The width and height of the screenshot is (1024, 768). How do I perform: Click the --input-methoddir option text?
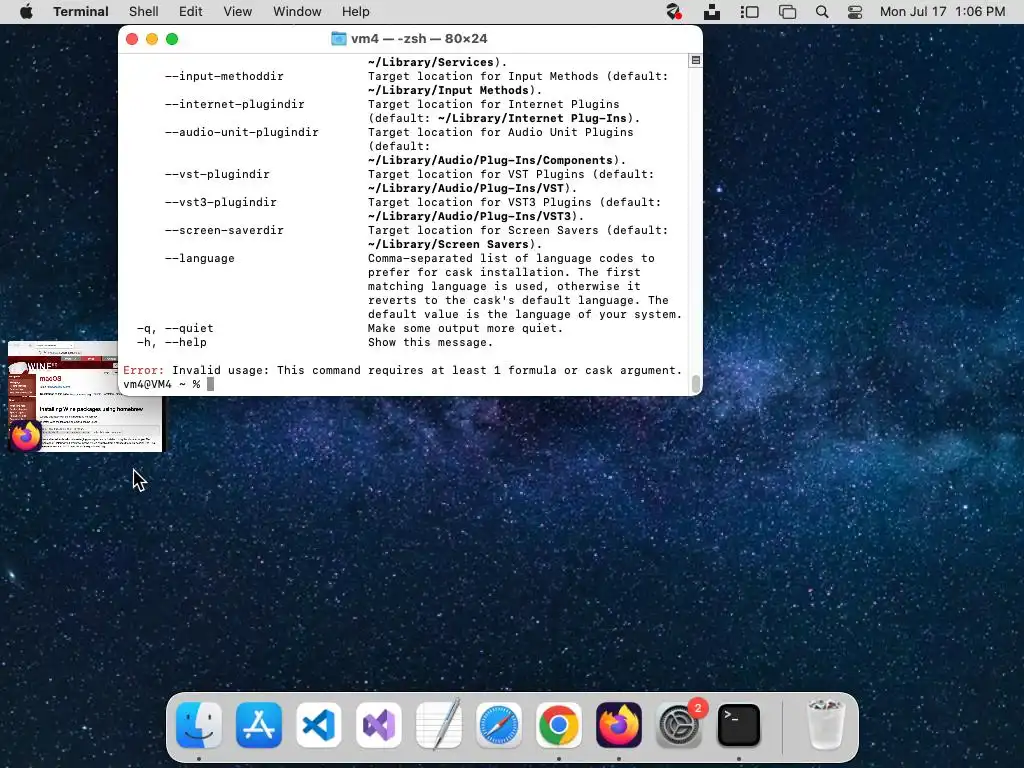(x=224, y=76)
